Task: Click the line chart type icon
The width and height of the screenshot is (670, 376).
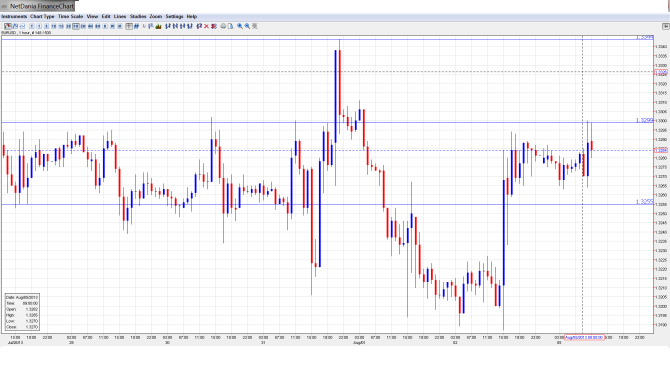Action: click(22, 26)
